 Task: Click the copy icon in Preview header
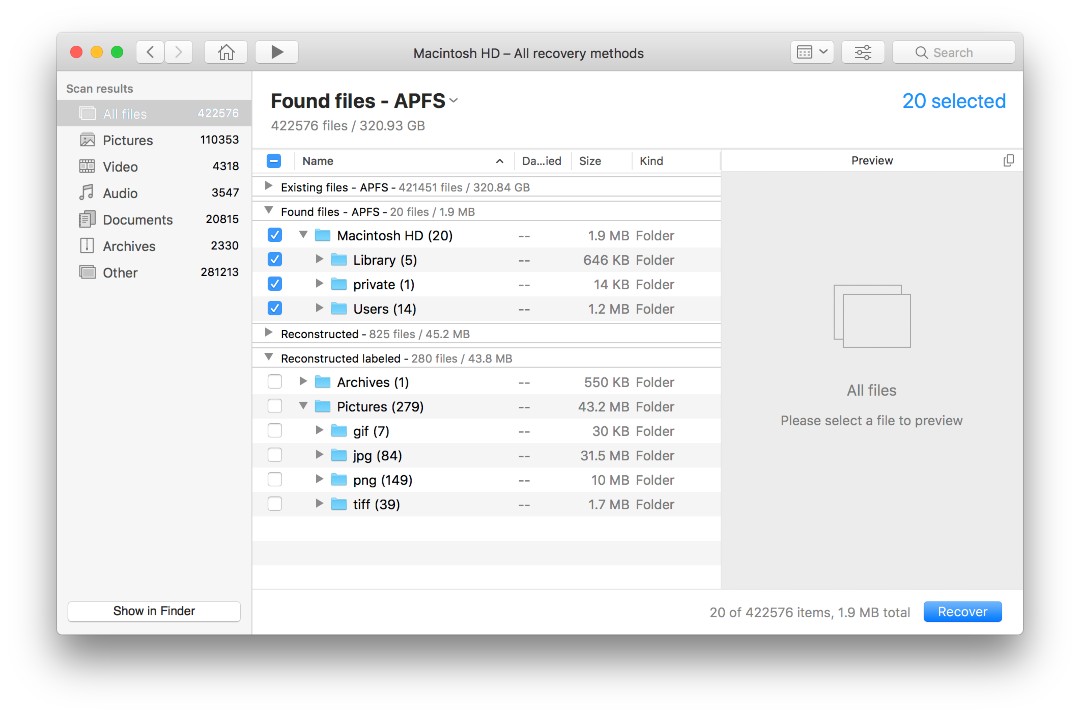point(1008,160)
